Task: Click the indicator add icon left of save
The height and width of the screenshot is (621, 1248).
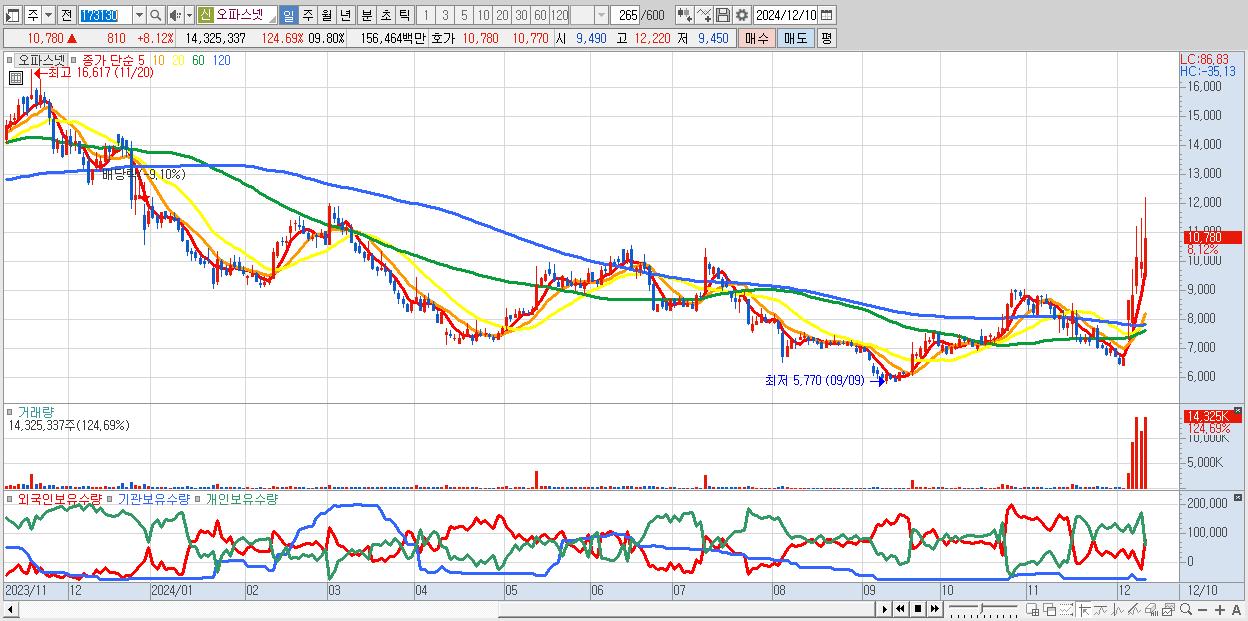Action: point(685,15)
